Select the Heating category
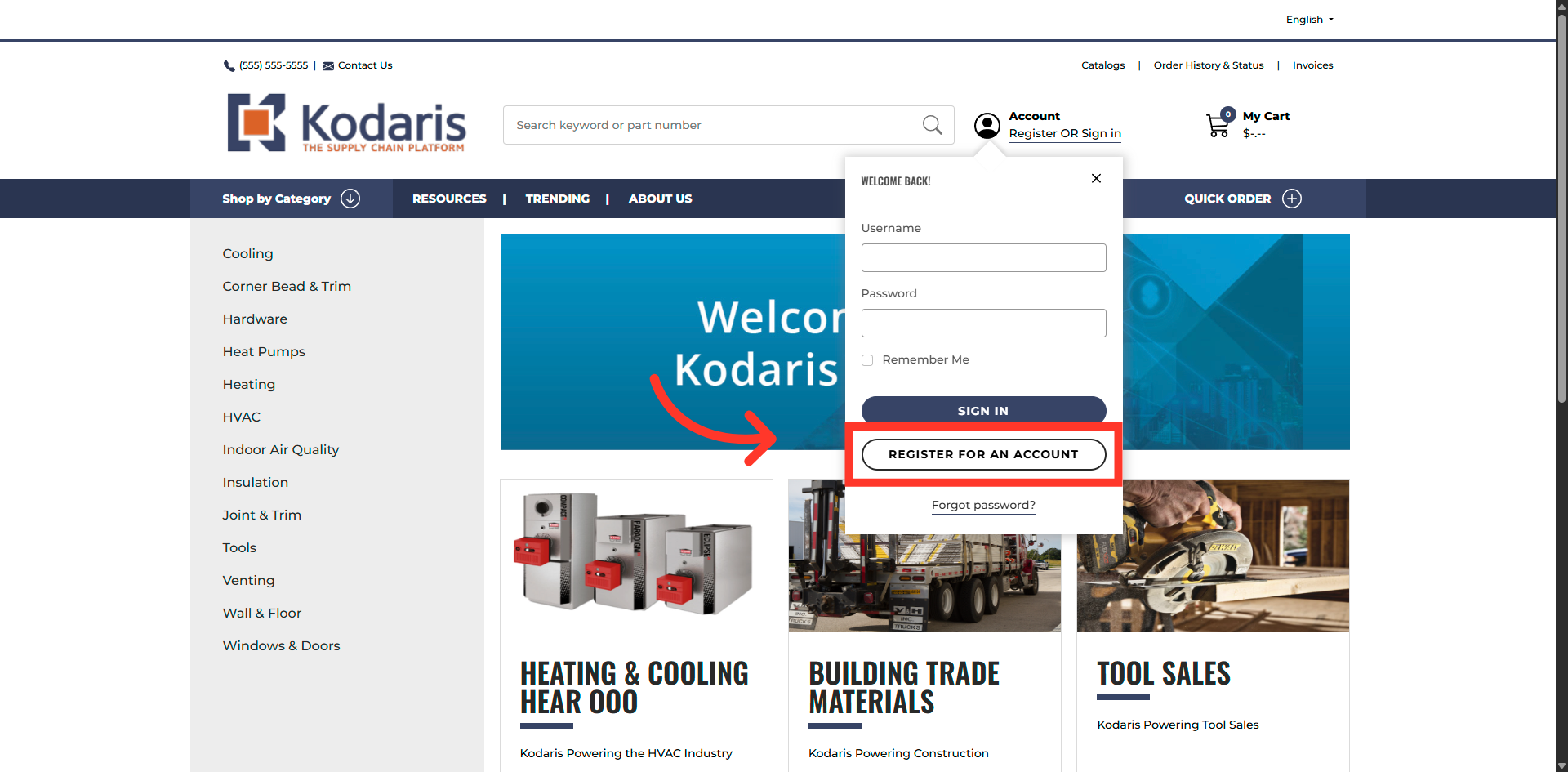1568x772 pixels. pyautogui.click(x=248, y=385)
